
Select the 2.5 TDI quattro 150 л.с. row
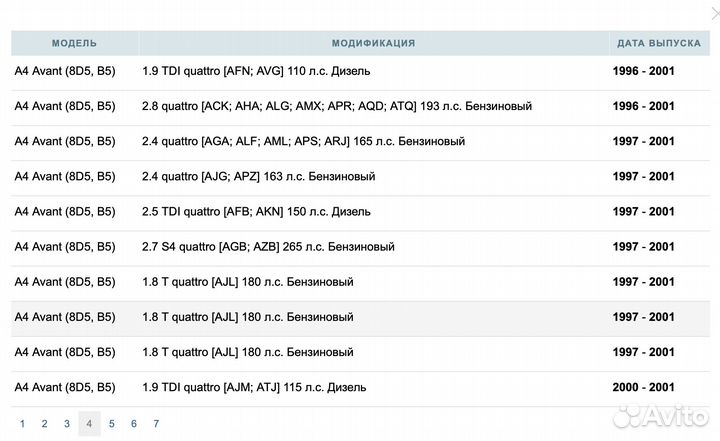pos(257,211)
